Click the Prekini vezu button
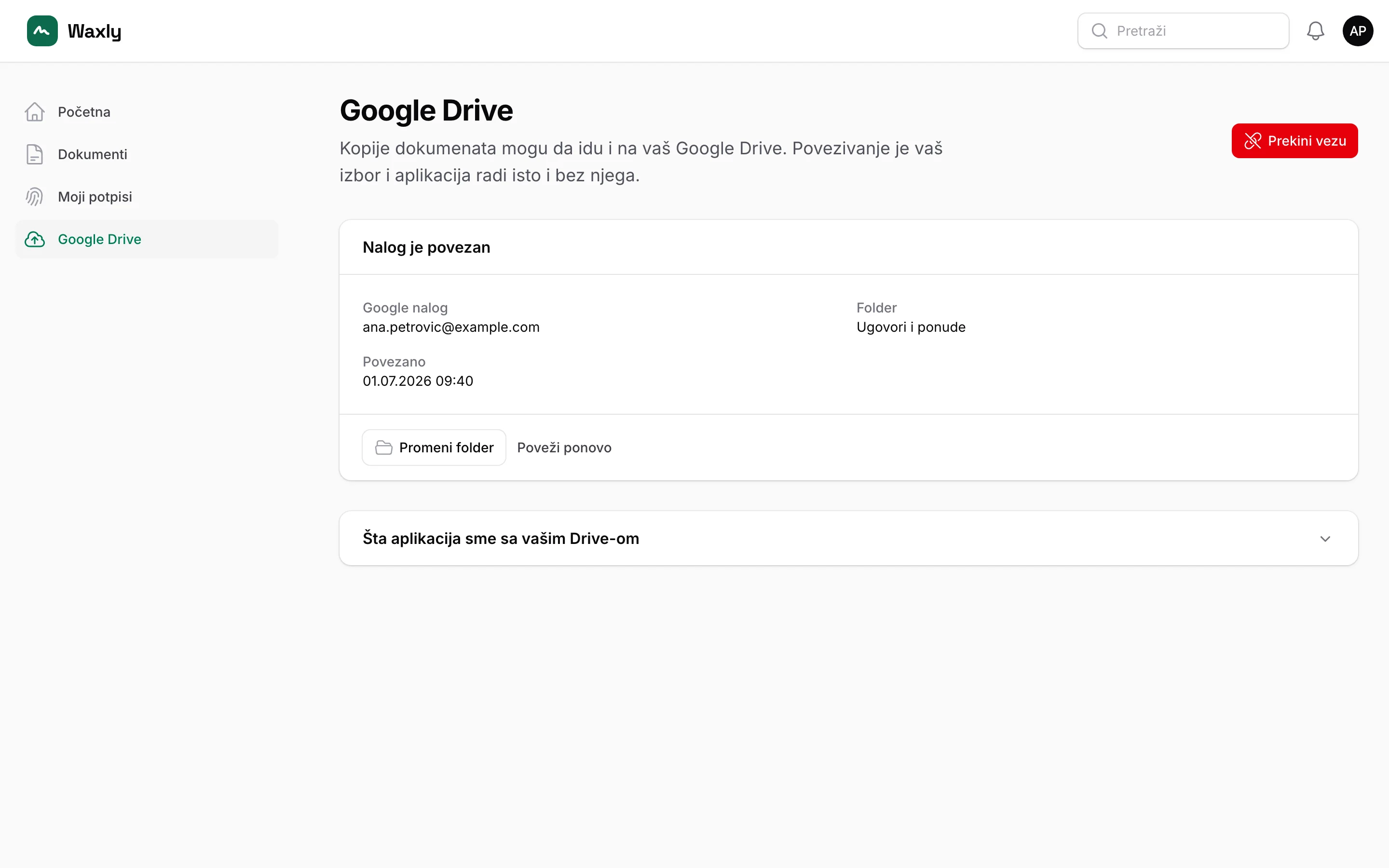1389x868 pixels. (1294, 141)
